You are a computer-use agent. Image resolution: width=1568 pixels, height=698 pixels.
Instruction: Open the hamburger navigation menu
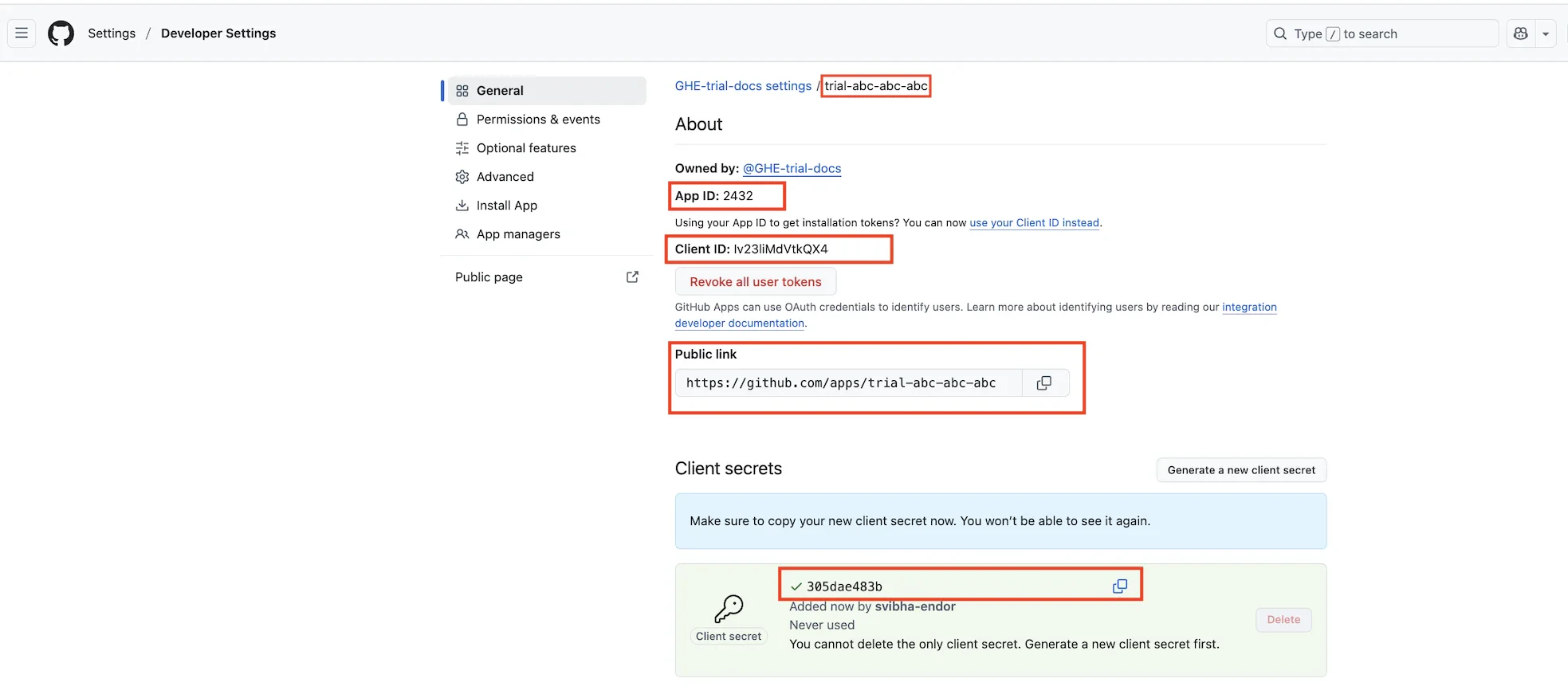tap(22, 33)
